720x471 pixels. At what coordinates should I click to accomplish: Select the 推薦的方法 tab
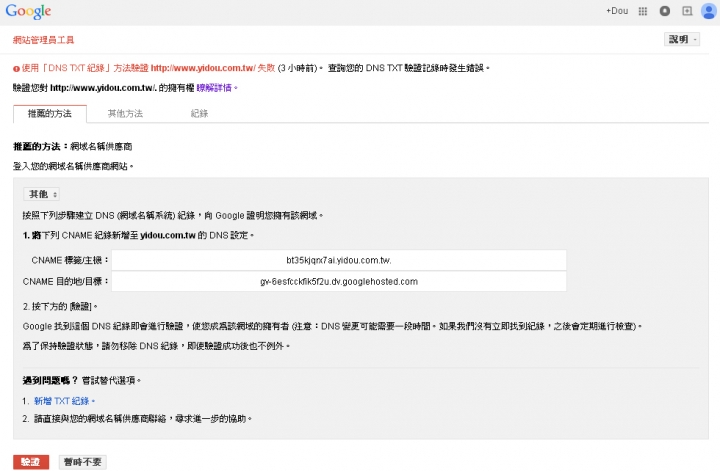(x=50, y=114)
